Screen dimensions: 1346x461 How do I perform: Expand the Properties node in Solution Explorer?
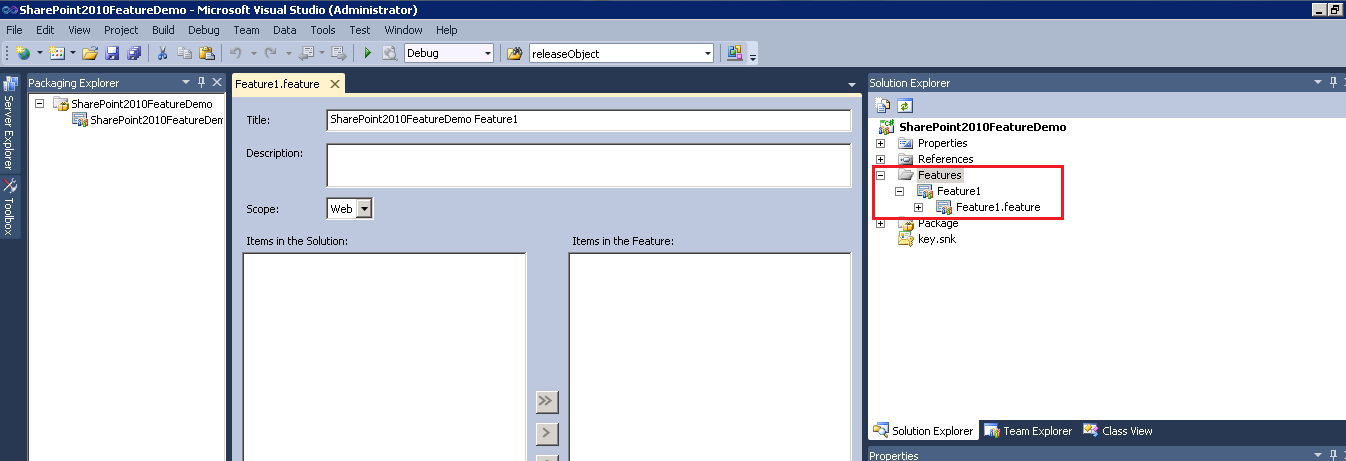880,143
